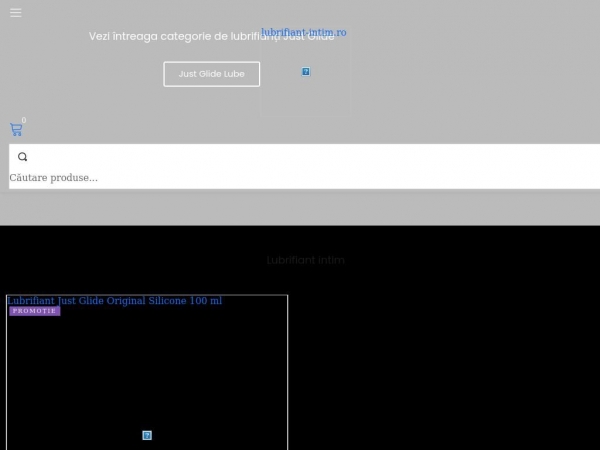The height and width of the screenshot is (450, 600).
Task: Open the shopping cart
Action: tap(16, 129)
